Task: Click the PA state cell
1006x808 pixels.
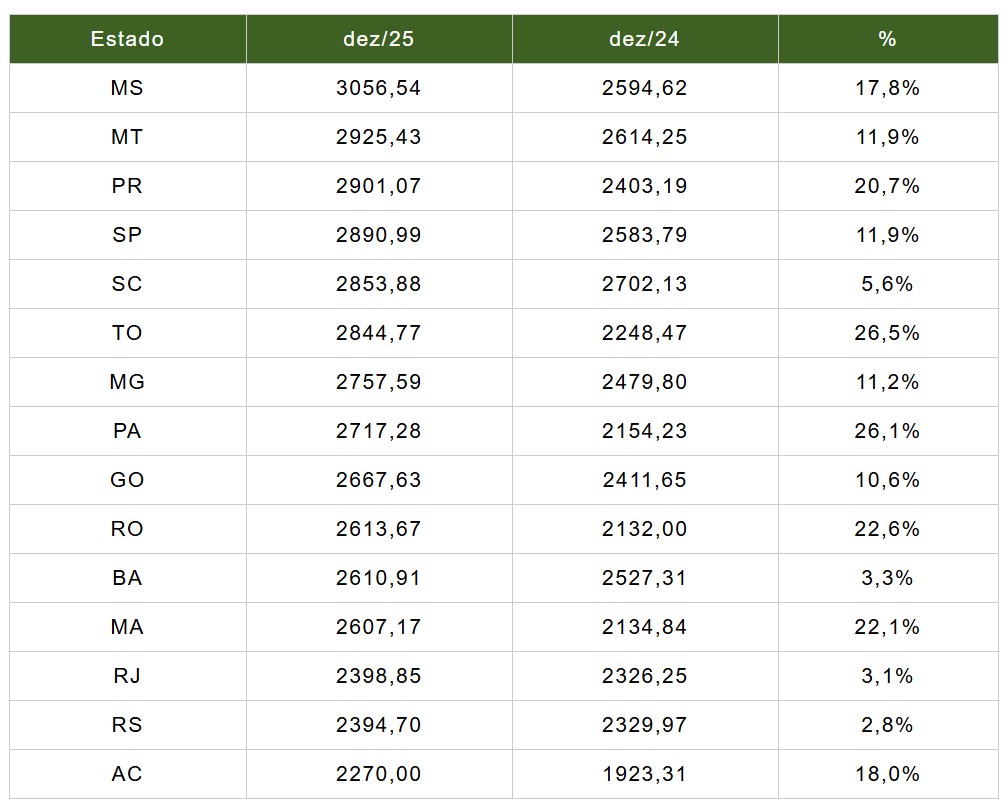Action: coord(127,431)
